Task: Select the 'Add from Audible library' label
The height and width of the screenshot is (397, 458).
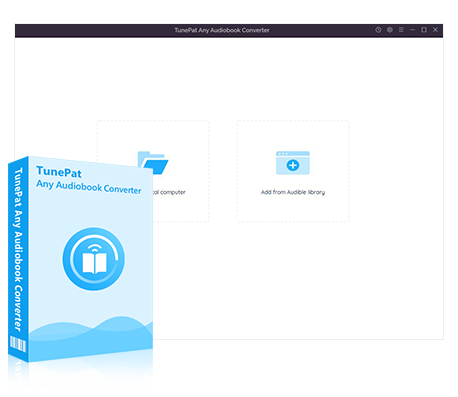Action: pyautogui.click(x=293, y=192)
